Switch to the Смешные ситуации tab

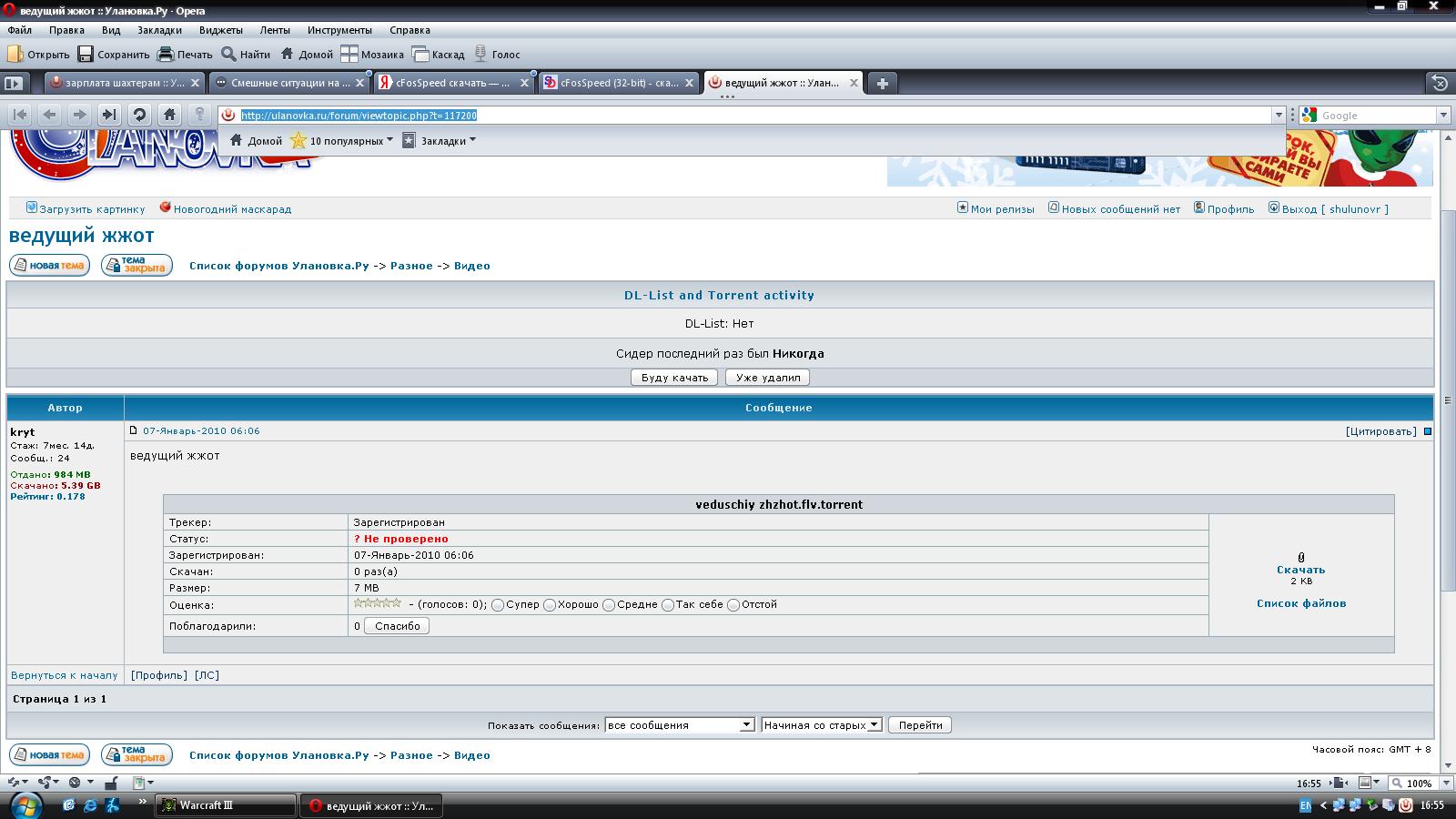point(289,83)
